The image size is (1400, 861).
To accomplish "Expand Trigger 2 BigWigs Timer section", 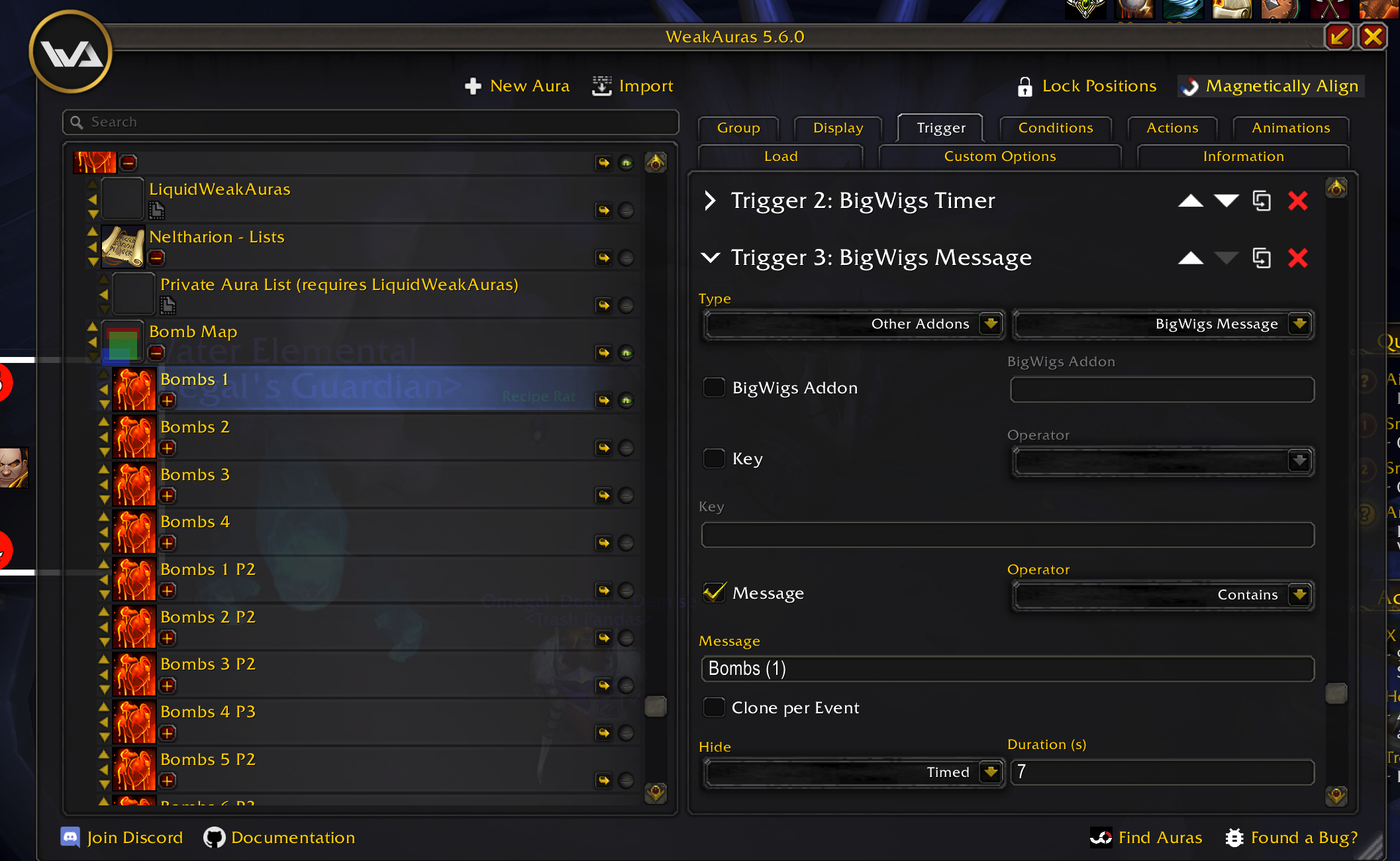I will [x=710, y=201].
